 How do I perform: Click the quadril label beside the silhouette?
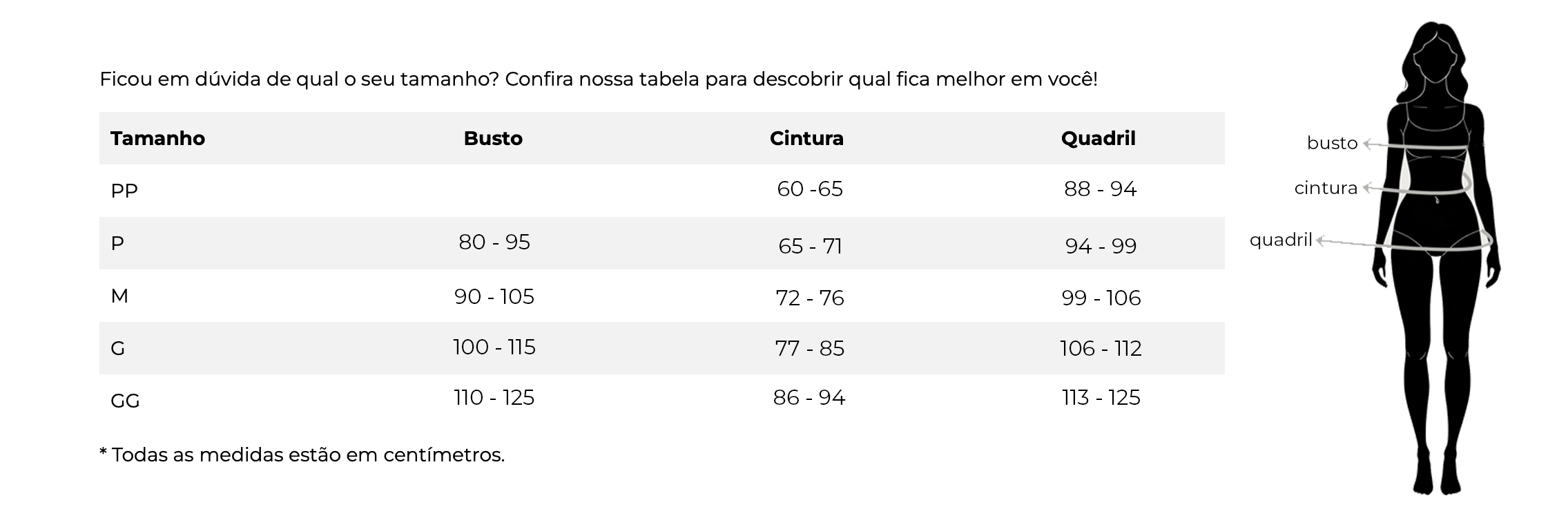pos(1281,240)
